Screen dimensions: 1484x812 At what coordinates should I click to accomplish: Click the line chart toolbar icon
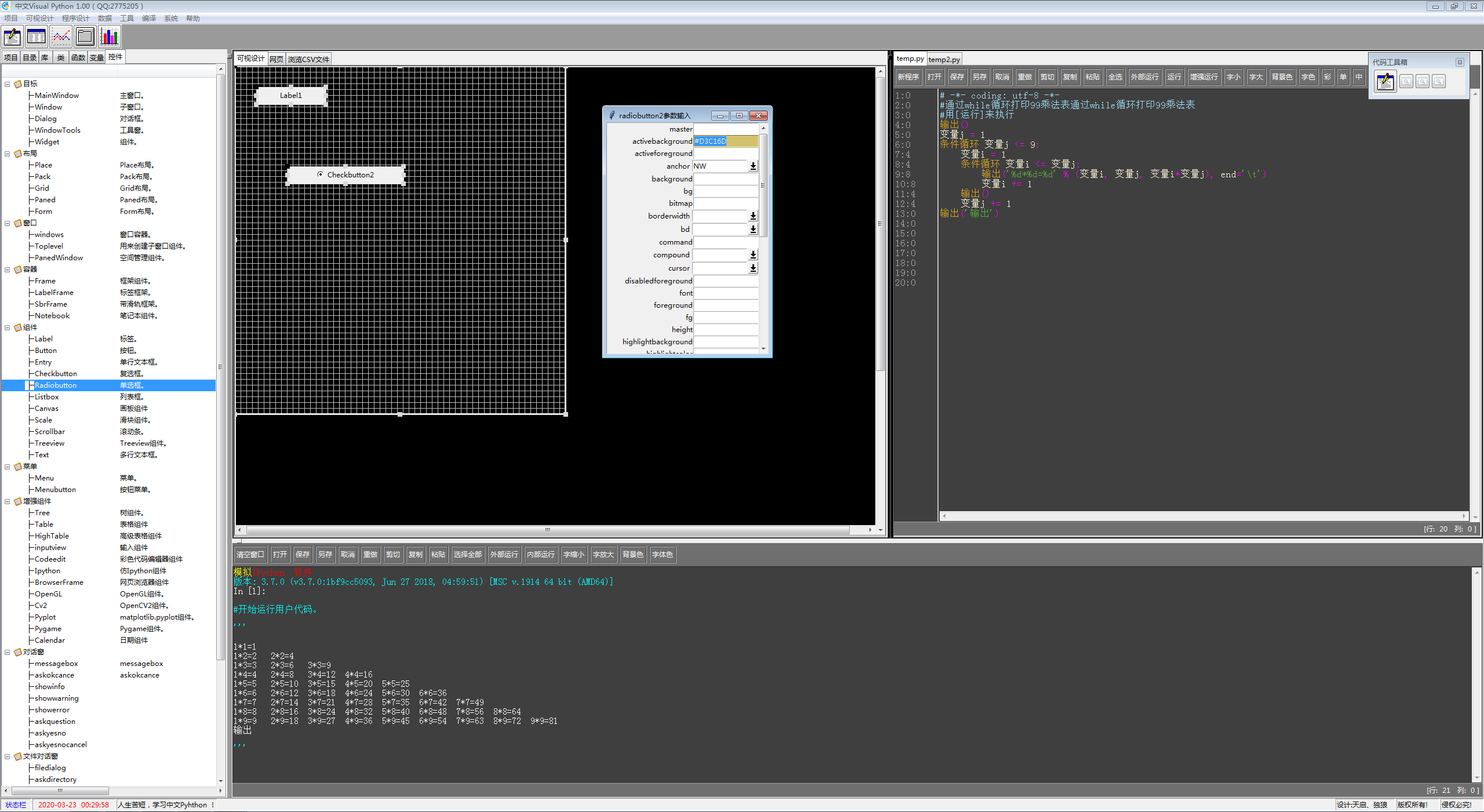[60, 37]
